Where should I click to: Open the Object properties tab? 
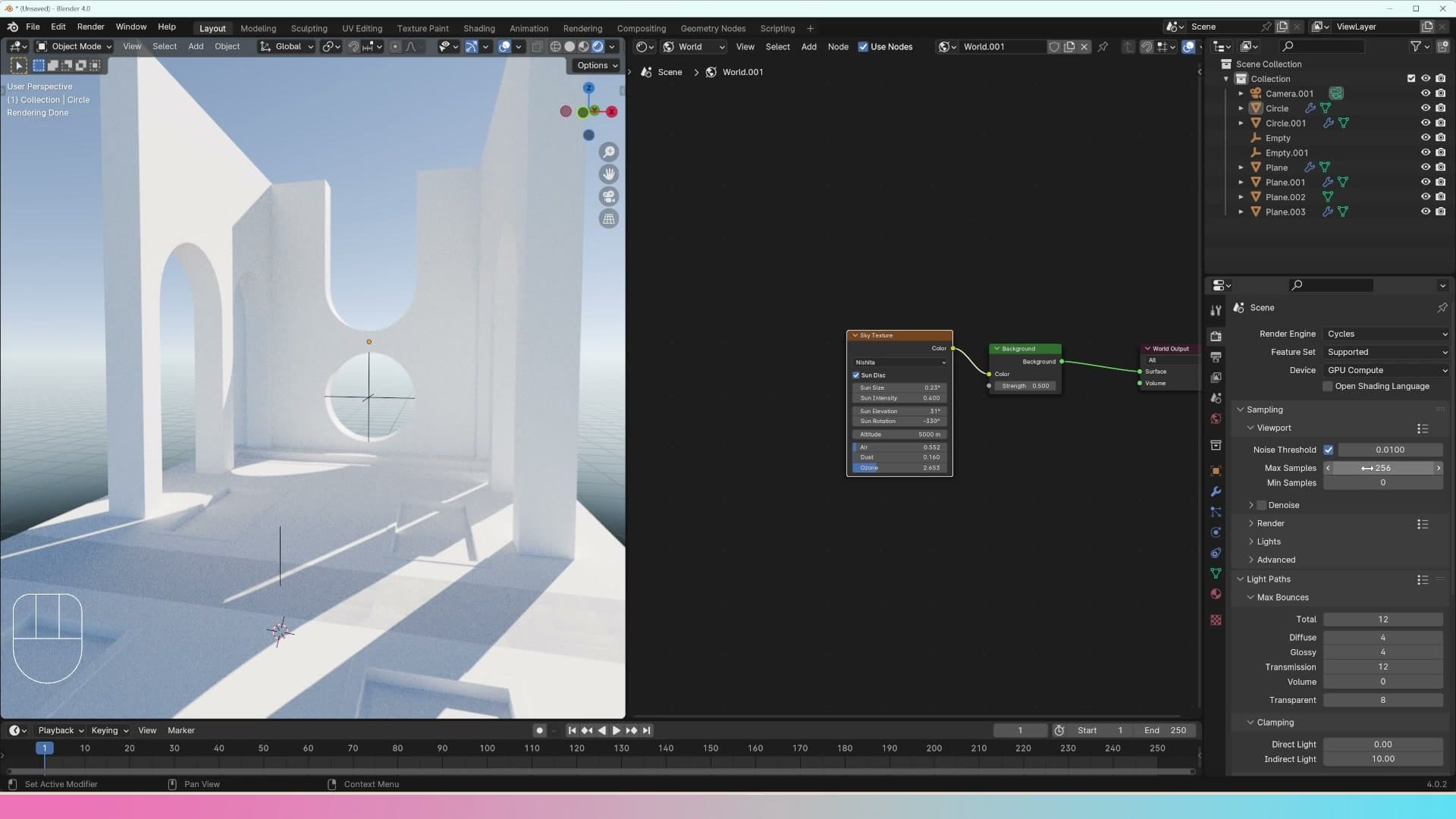[1216, 471]
